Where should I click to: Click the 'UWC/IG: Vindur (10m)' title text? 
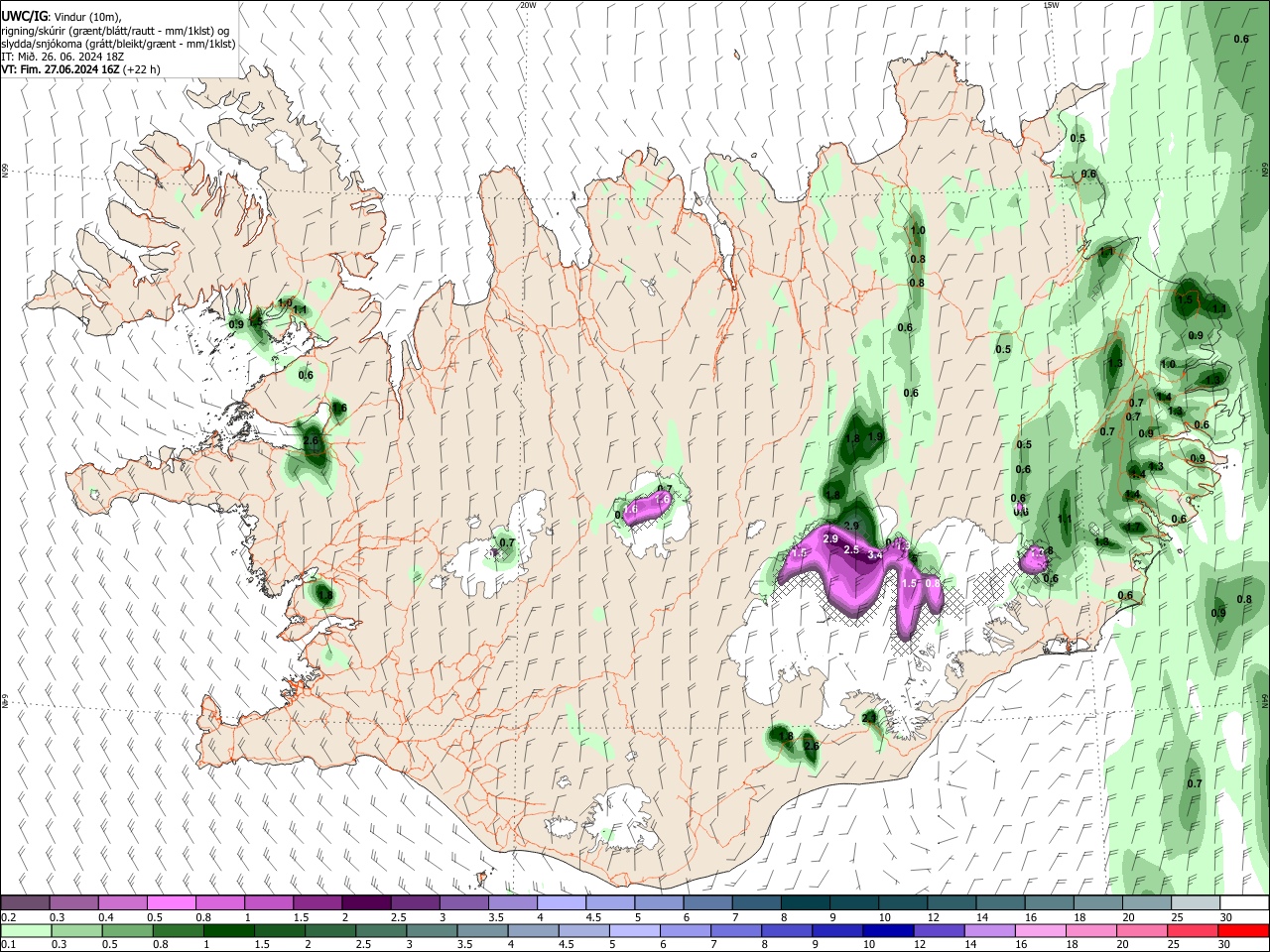[60, 16]
